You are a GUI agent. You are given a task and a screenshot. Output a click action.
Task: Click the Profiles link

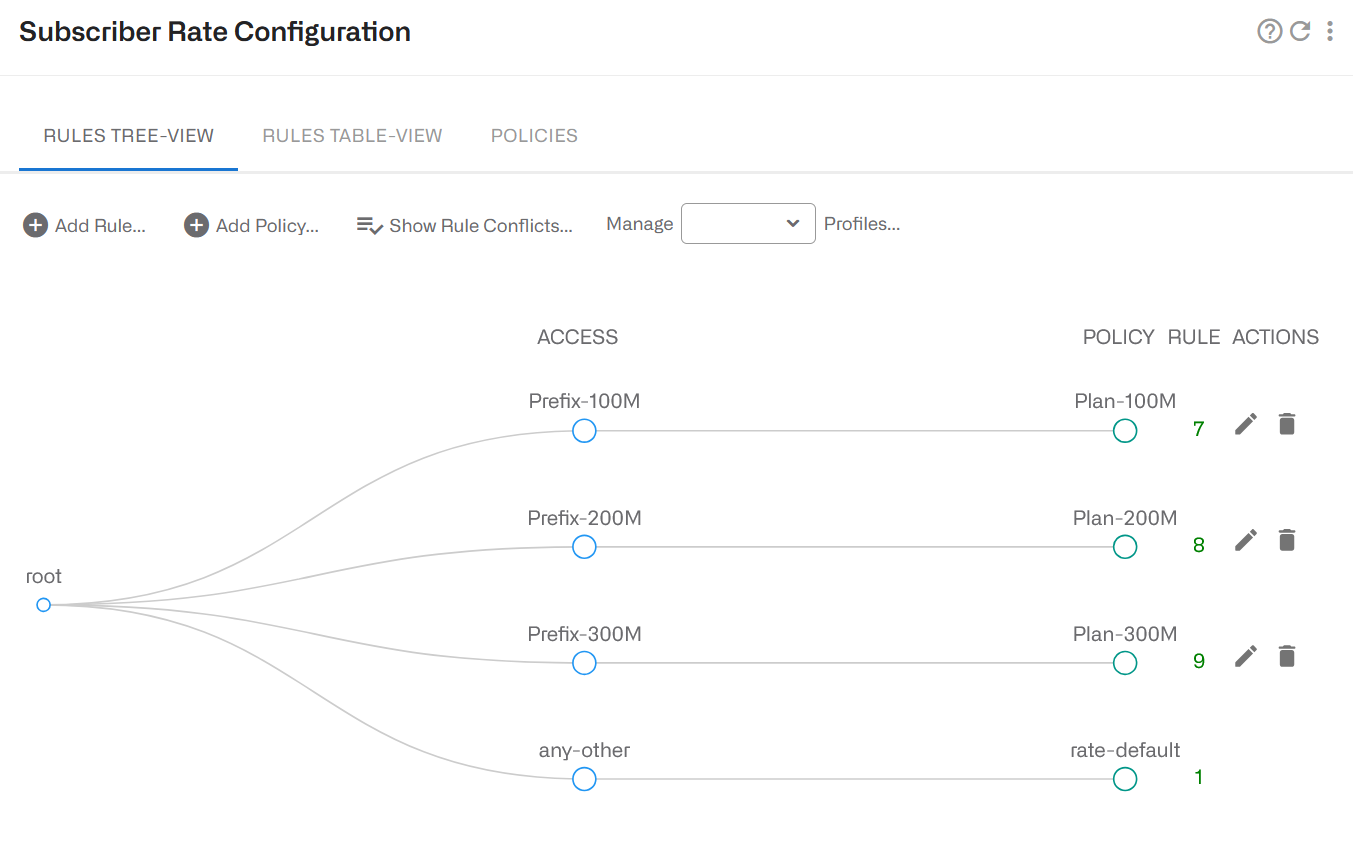[862, 224]
